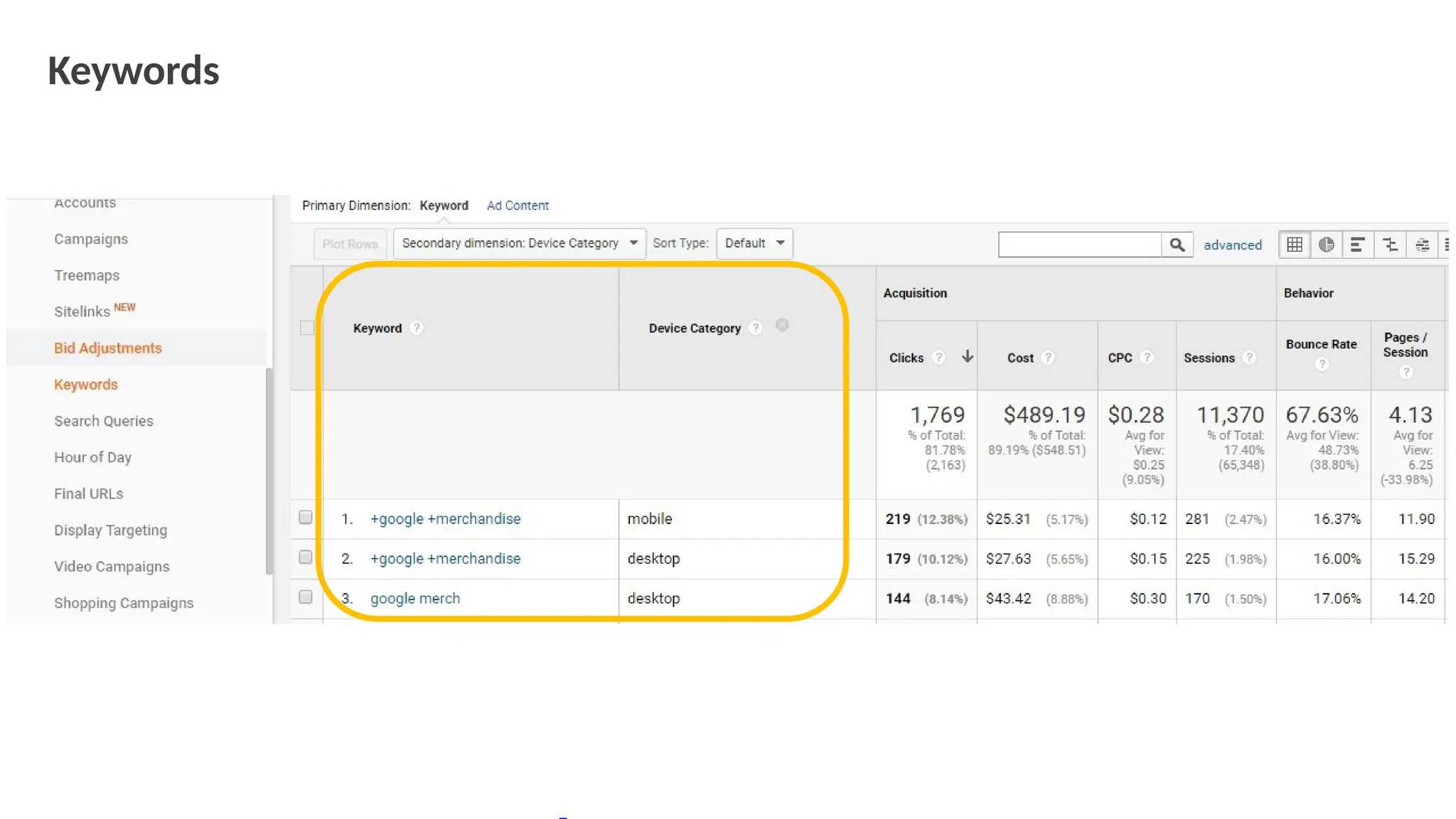Screen dimensions: 1456x819
Task: Open Secondary dimension: Device Category dropdown
Action: click(x=519, y=243)
